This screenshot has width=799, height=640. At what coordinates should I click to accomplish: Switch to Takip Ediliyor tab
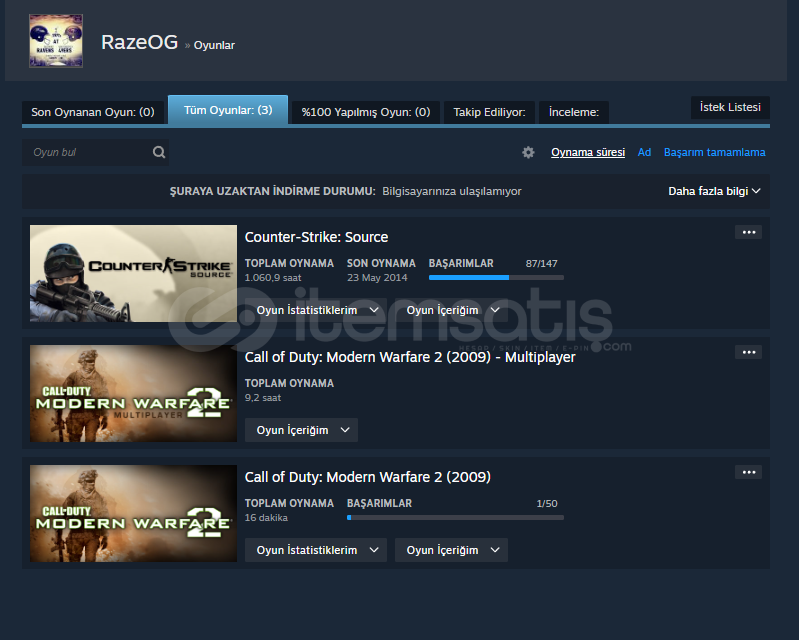click(x=489, y=112)
